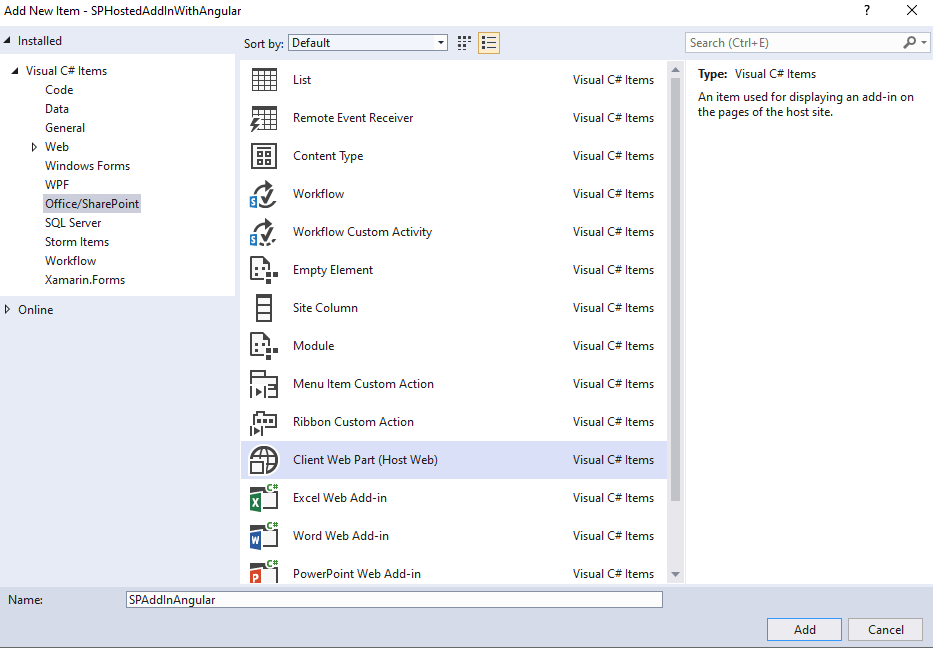Open search options dropdown arrow

(923, 43)
